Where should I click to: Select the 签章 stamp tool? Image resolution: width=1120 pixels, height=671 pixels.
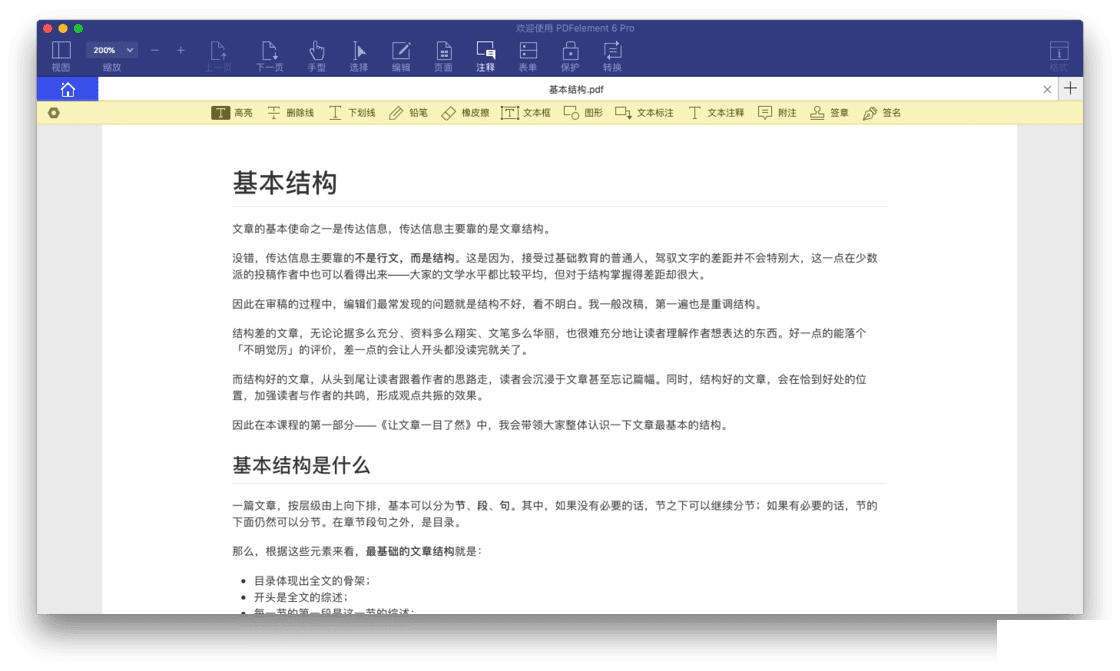click(829, 113)
